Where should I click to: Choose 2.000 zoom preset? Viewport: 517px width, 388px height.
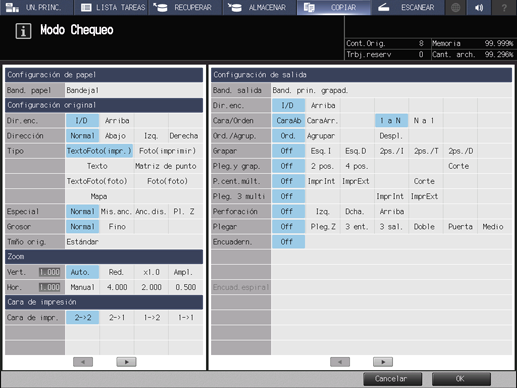[x=151, y=287]
